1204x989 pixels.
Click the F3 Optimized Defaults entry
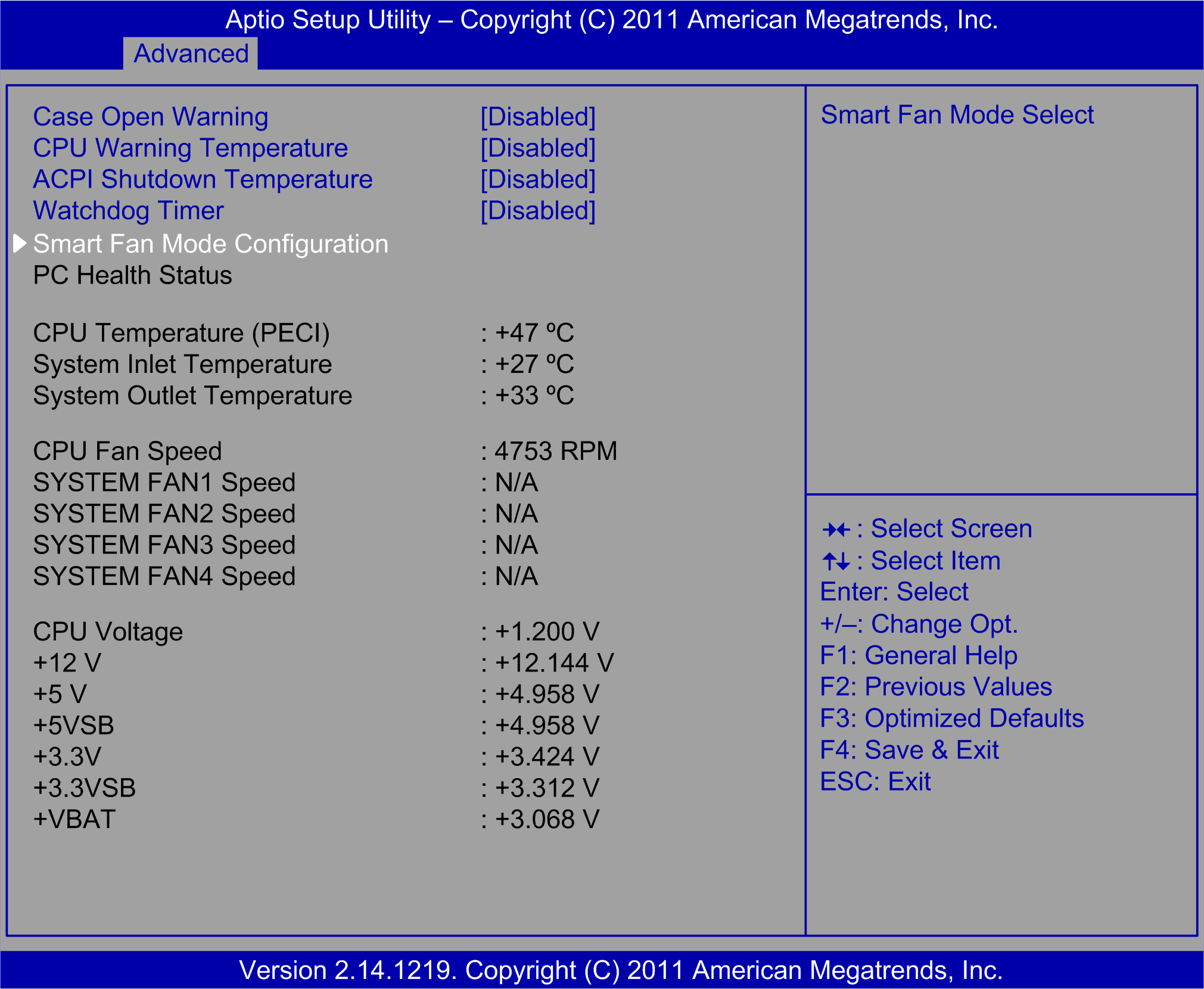point(951,718)
